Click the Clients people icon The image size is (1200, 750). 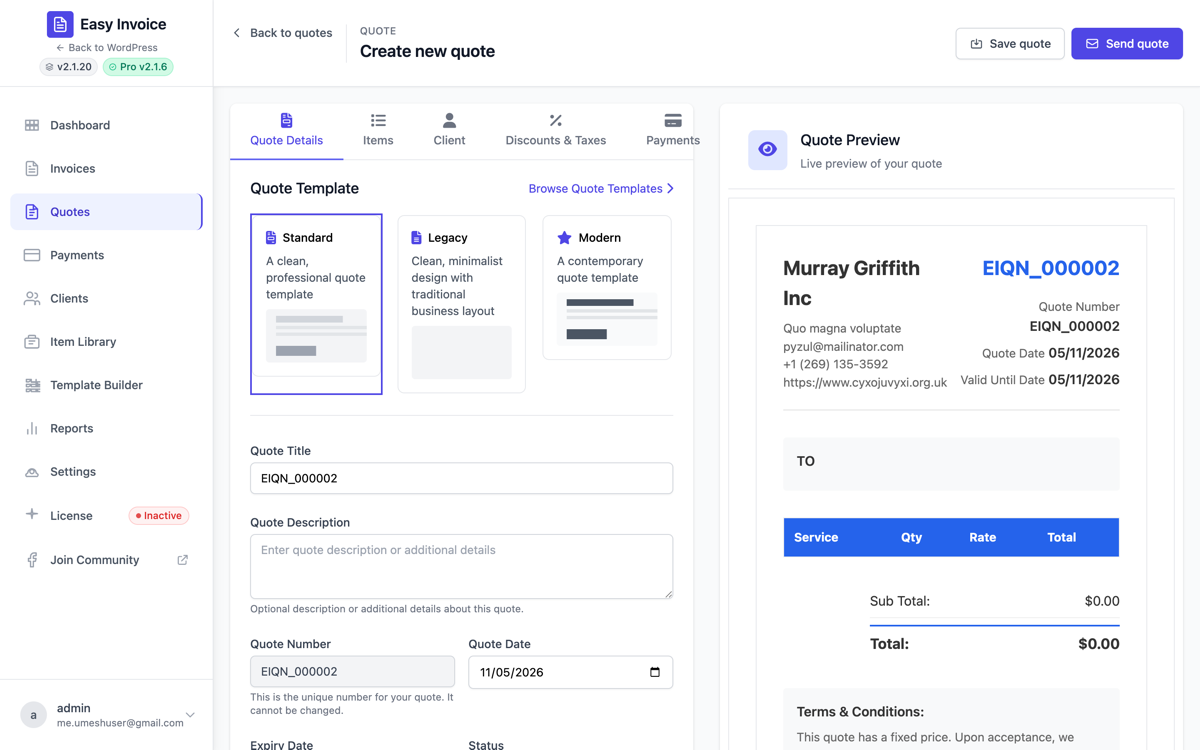[32, 298]
